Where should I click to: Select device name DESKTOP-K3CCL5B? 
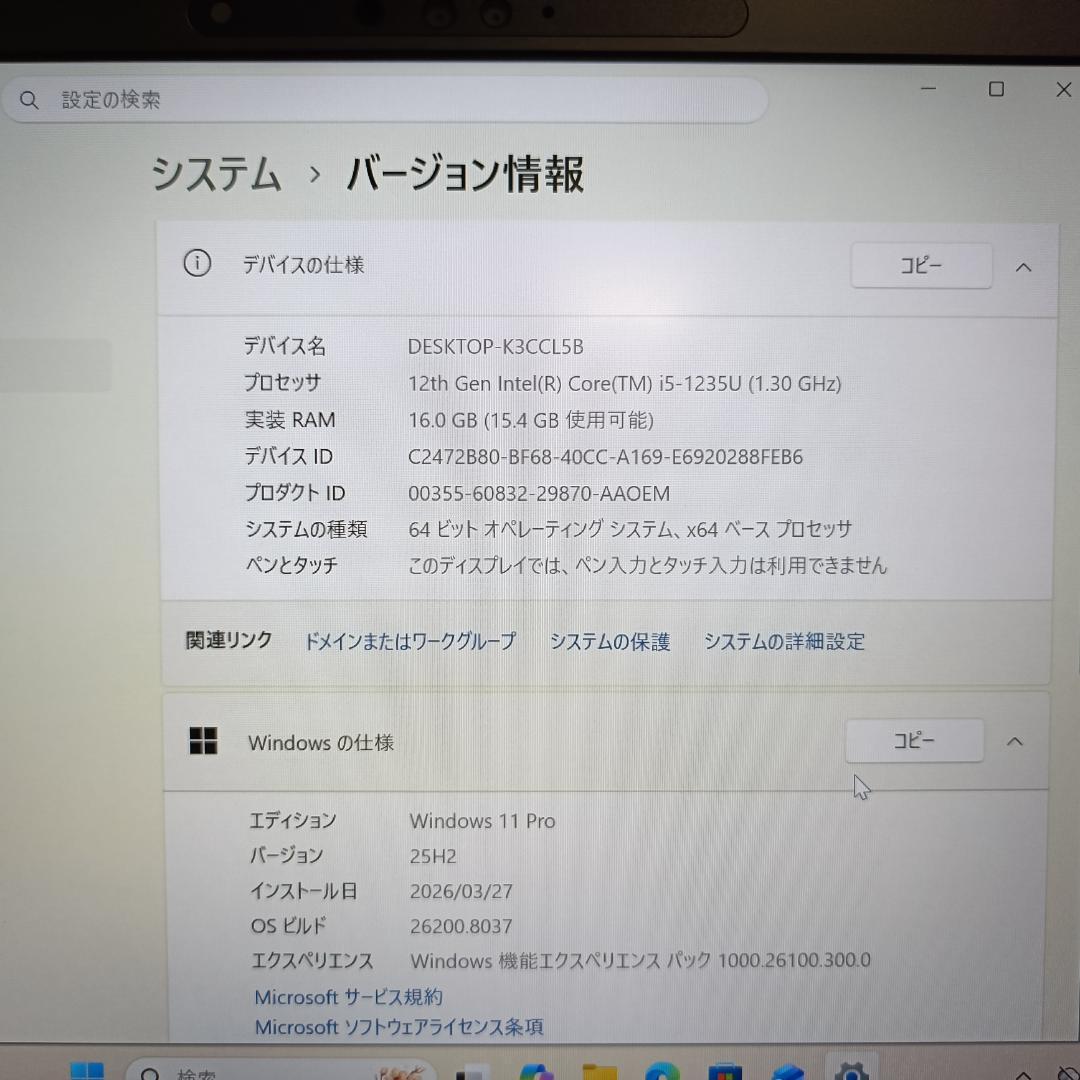pyautogui.click(x=495, y=346)
